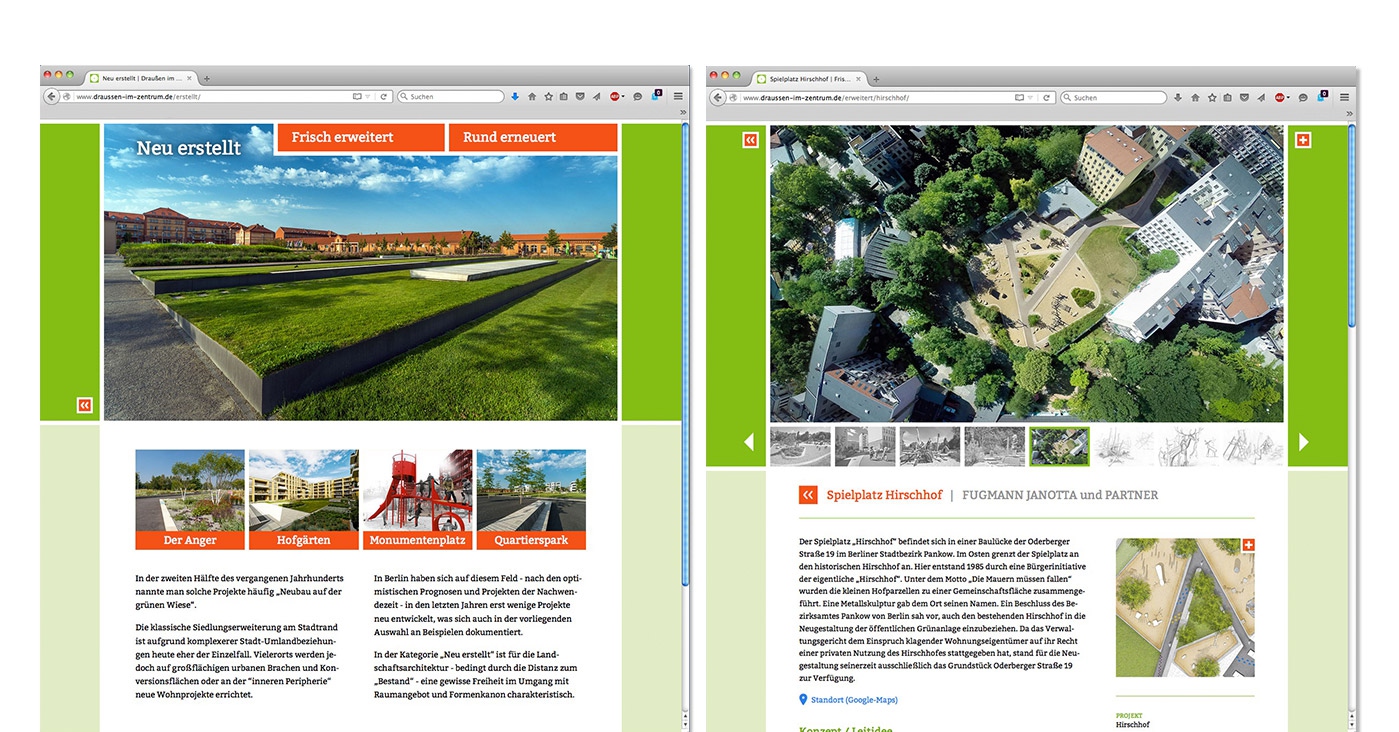
Task: Open URL history dropdown in left window
Action: coord(368,97)
